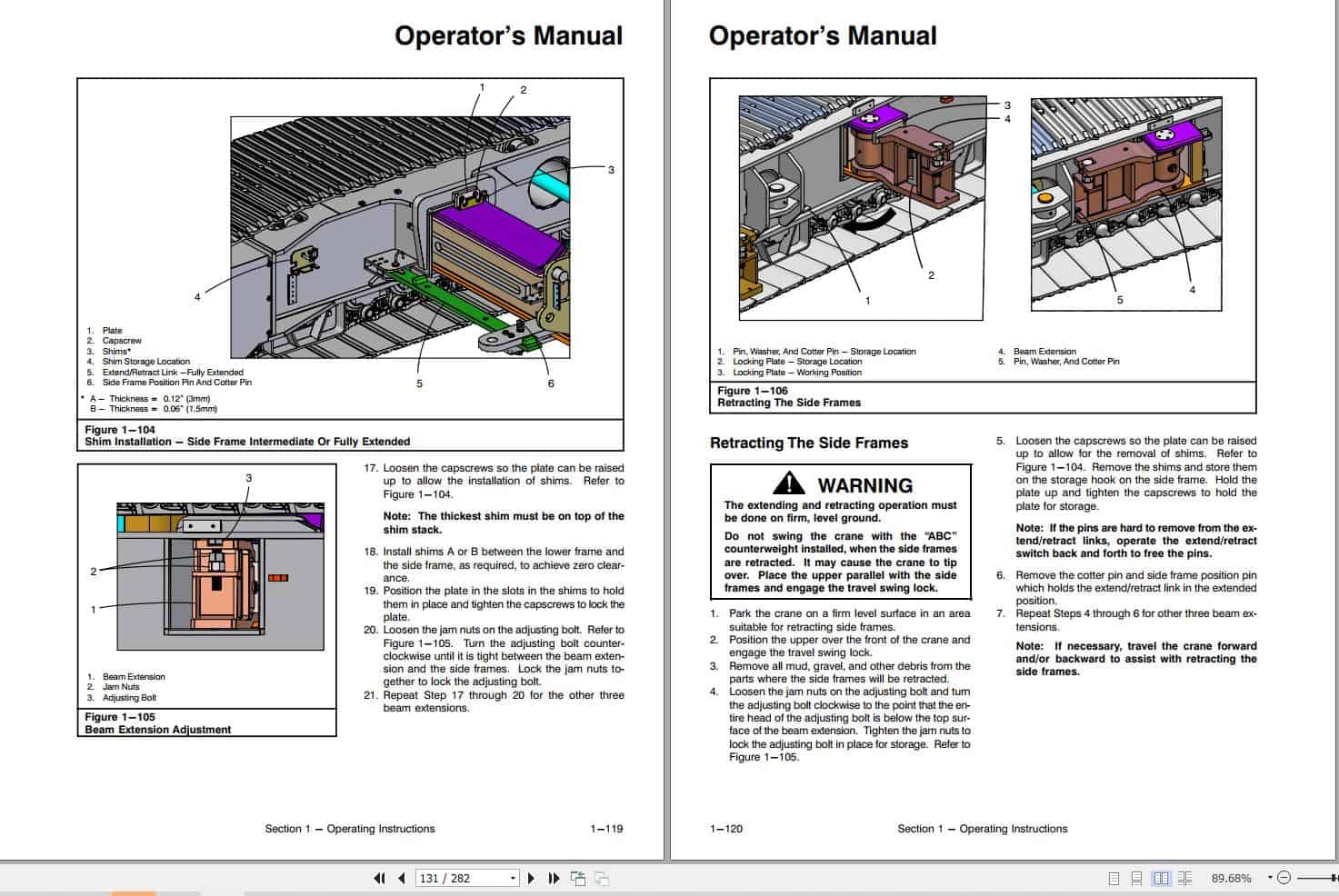
Task: Click the zoom slider handle
Action: coord(1333,878)
